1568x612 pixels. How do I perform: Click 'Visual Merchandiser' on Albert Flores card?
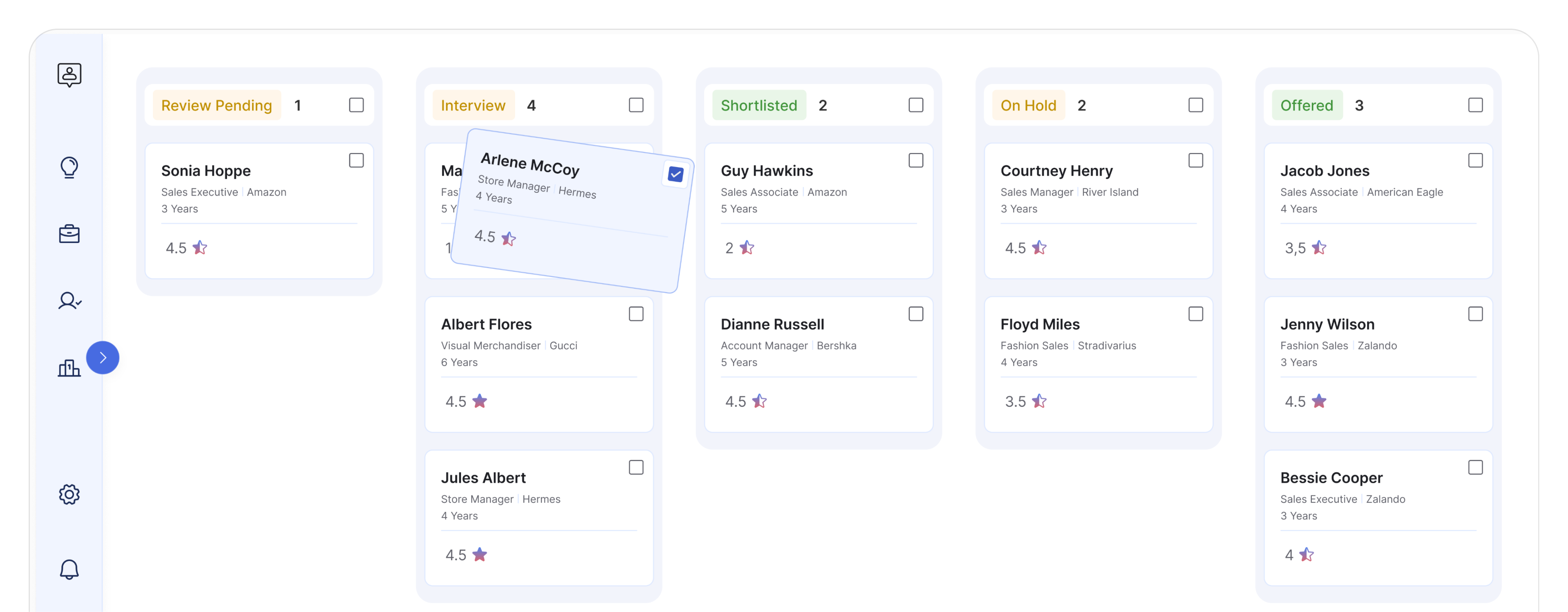pyautogui.click(x=491, y=346)
